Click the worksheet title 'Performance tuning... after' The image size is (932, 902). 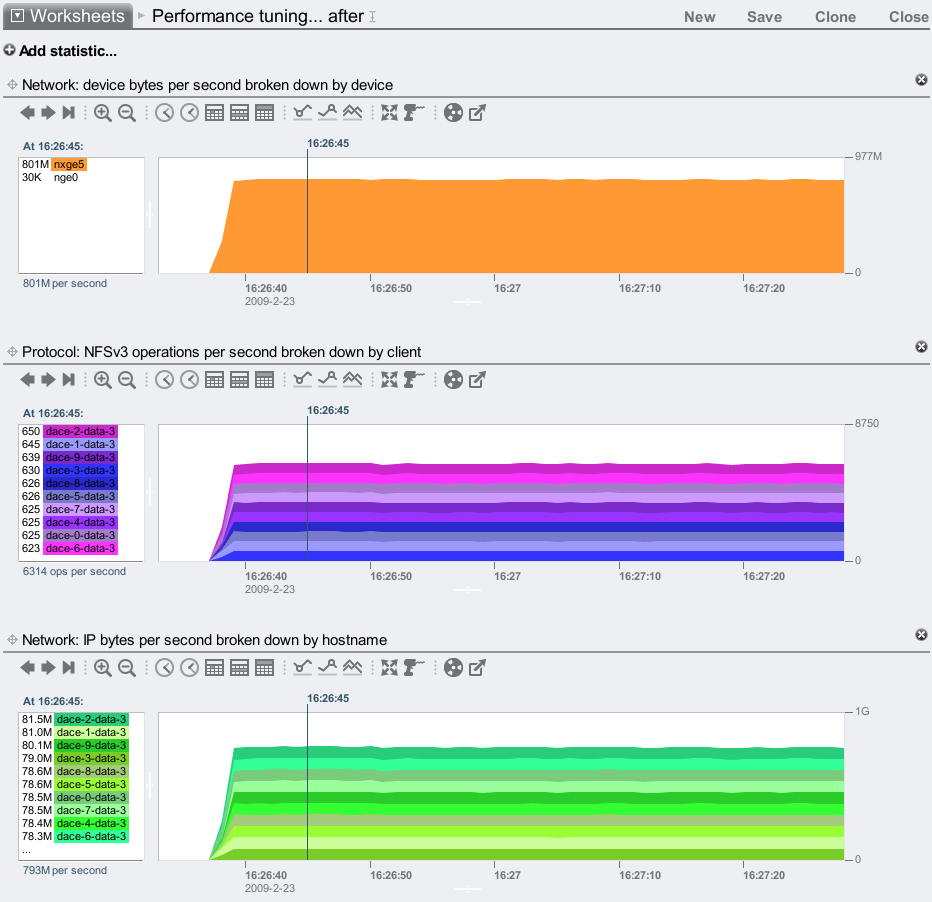point(257,16)
